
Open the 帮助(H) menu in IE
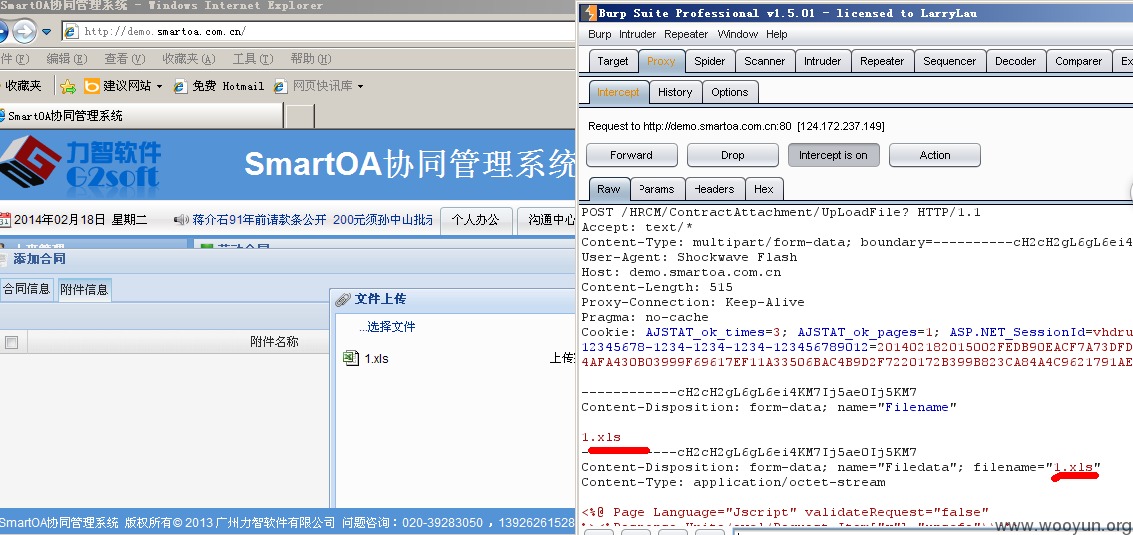(x=311, y=59)
